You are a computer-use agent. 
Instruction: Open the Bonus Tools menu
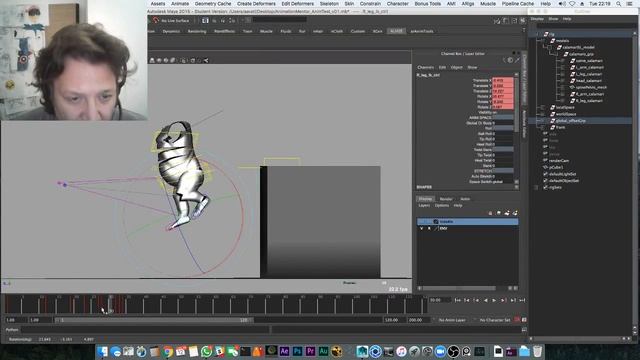point(427,3)
